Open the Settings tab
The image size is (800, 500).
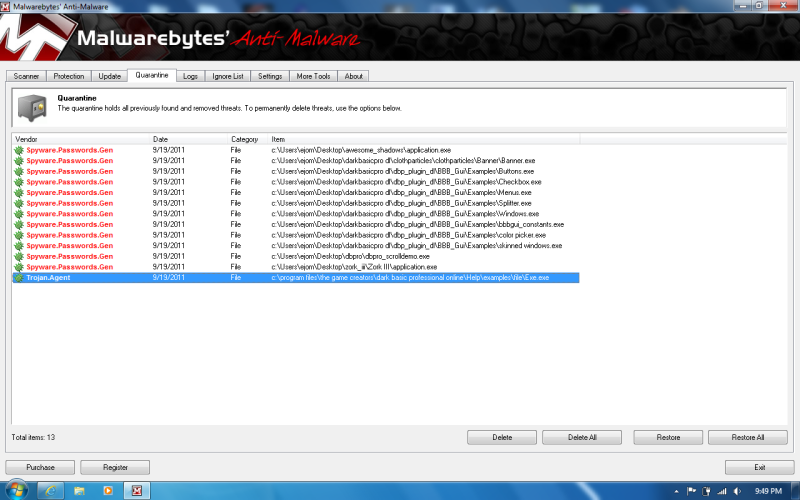click(270, 76)
